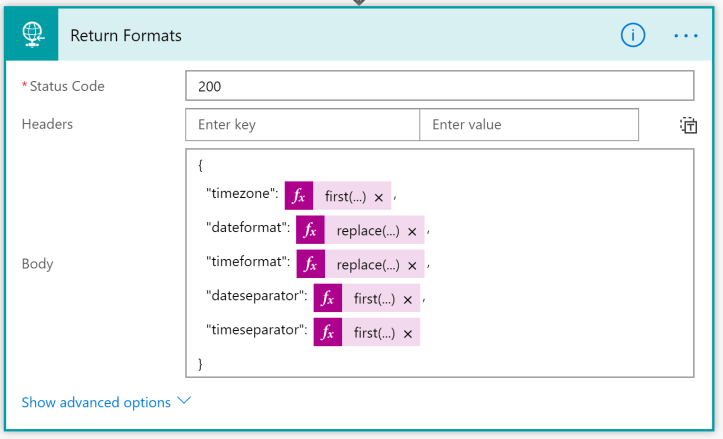Image resolution: width=723 pixels, height=439 pixels.
Task: Remove the timeformat replace(...) token
Action: [411, 265]
